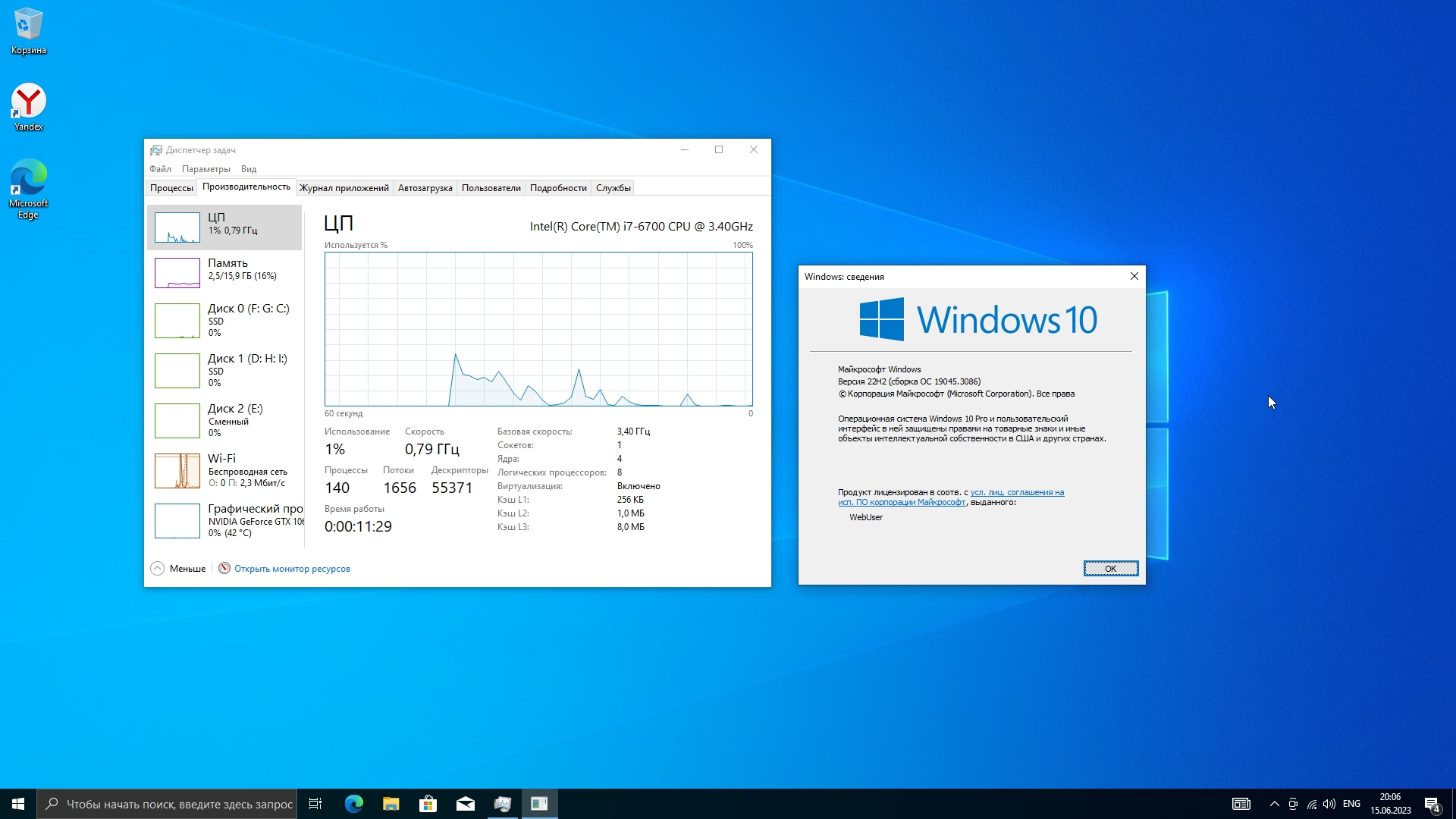The height and width of the screenshot is (819, 1456).
Task: Open Microsoft Store taskbar icon
Action: [x=428, y=804]
